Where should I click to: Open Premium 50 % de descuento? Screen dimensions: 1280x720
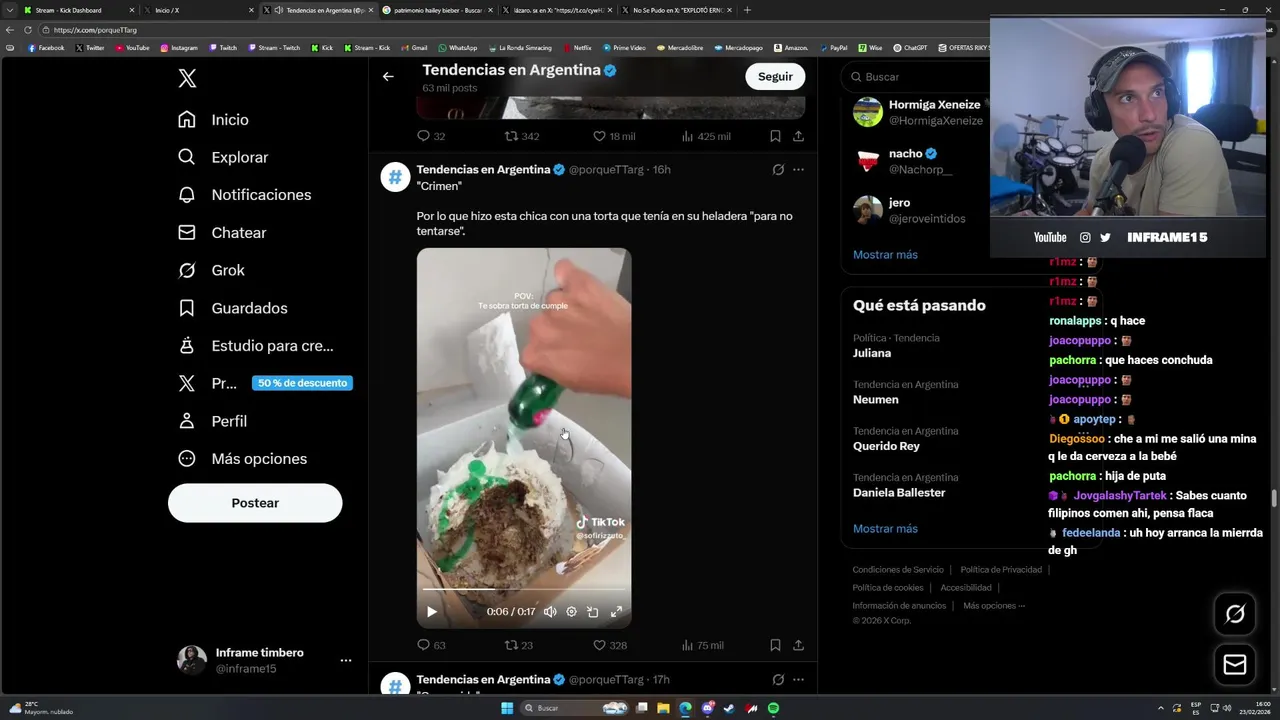pos(264,383)
